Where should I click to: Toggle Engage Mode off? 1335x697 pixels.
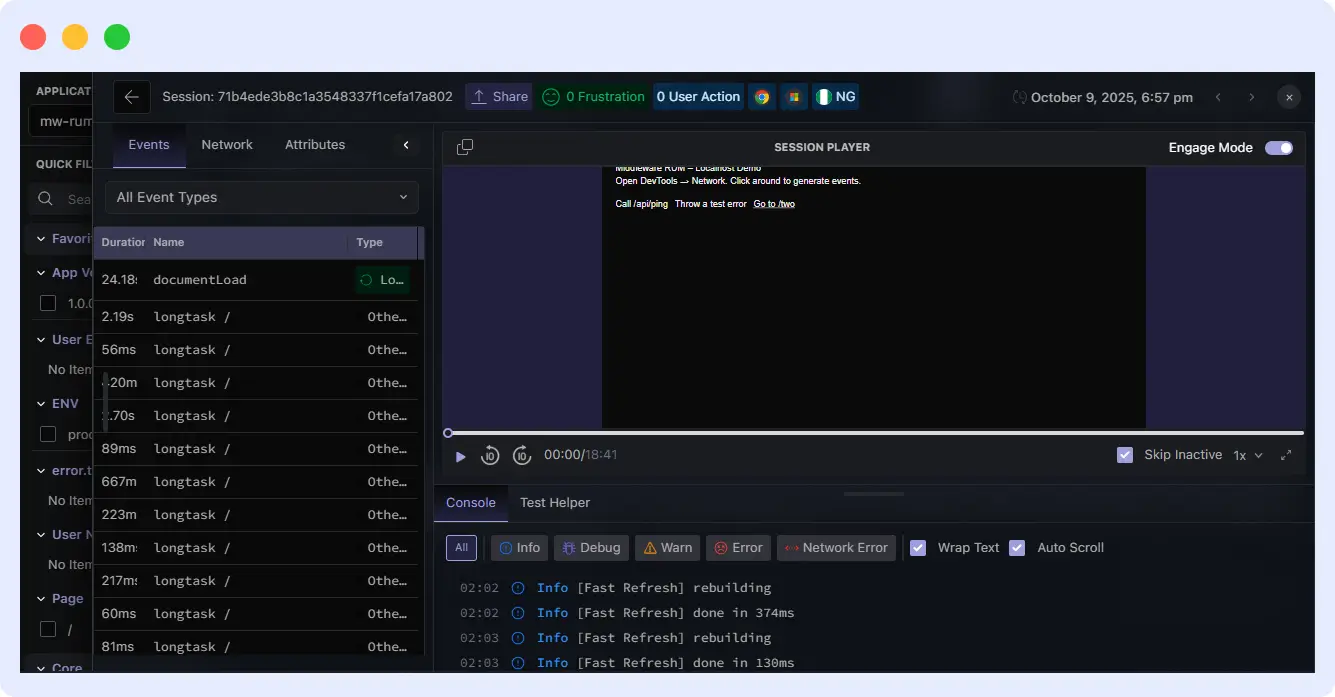[1277, 147]
